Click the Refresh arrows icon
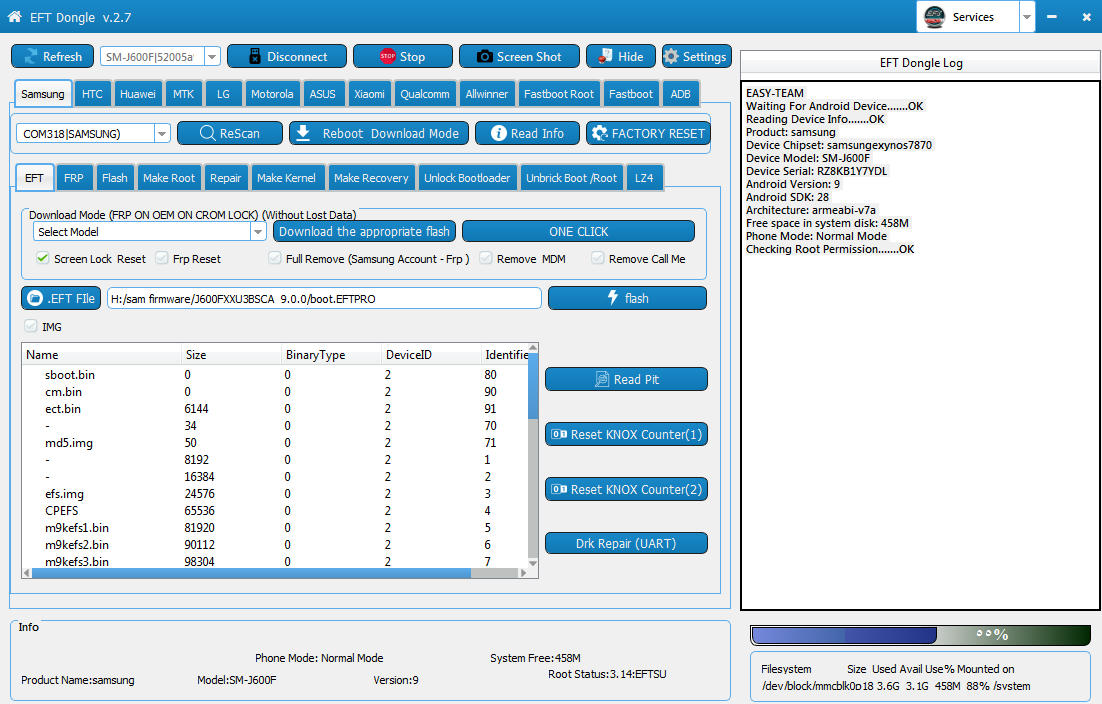1102x704 pixels. coord(31,56)
